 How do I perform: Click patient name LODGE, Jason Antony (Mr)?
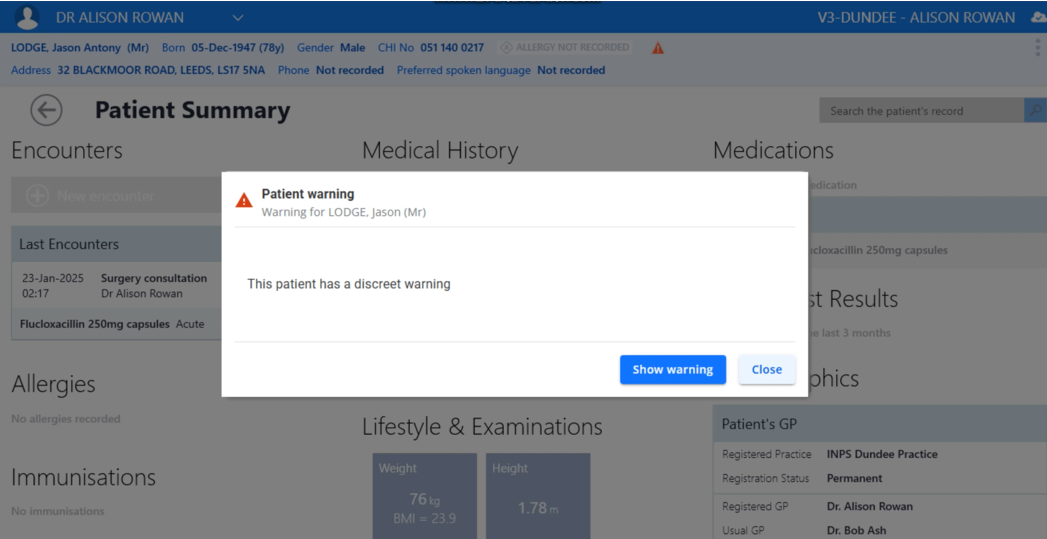pos(80,47)
